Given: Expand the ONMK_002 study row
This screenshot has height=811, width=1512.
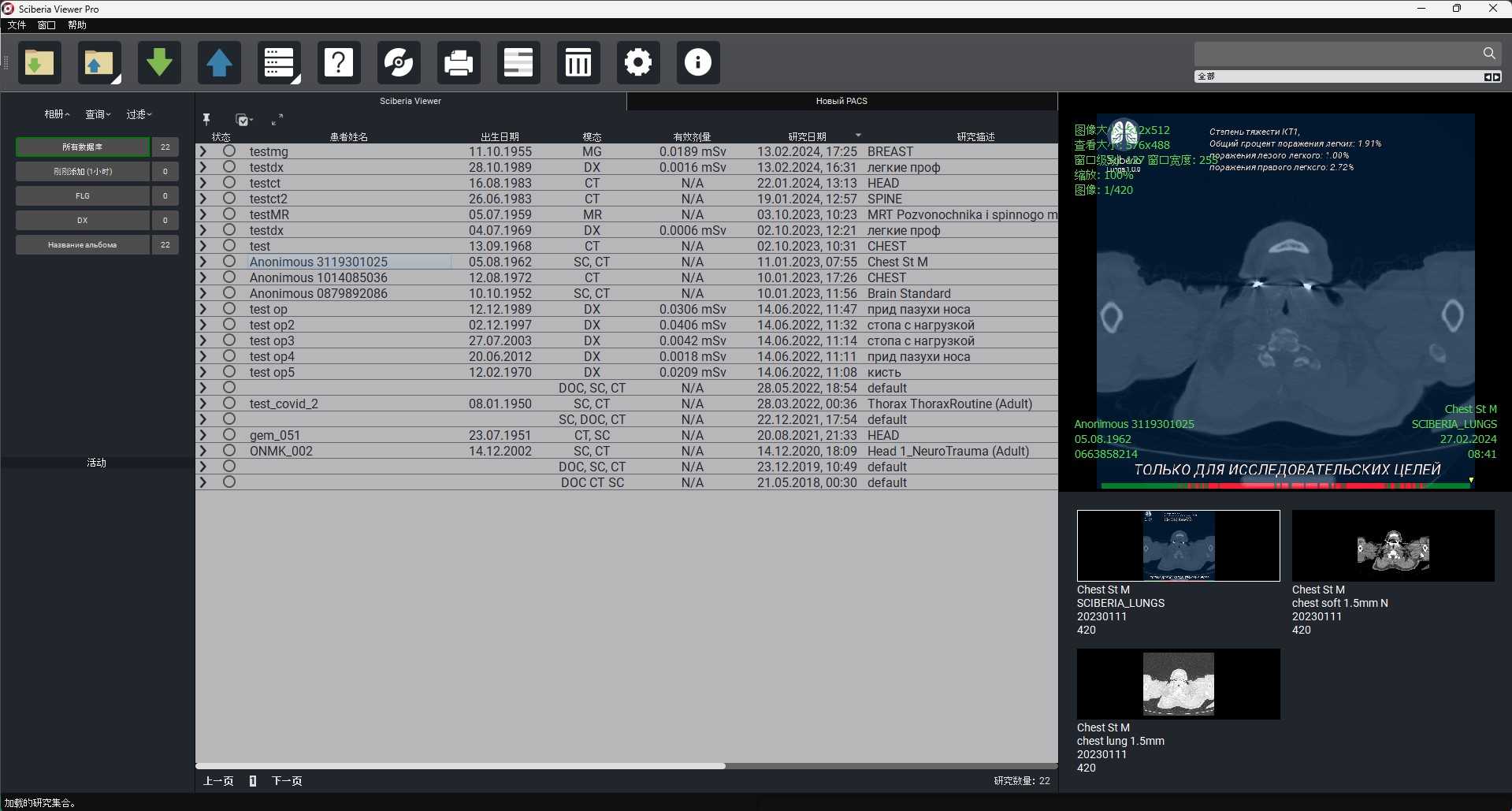Looking at the screenshot, I should tap(203, 451).
